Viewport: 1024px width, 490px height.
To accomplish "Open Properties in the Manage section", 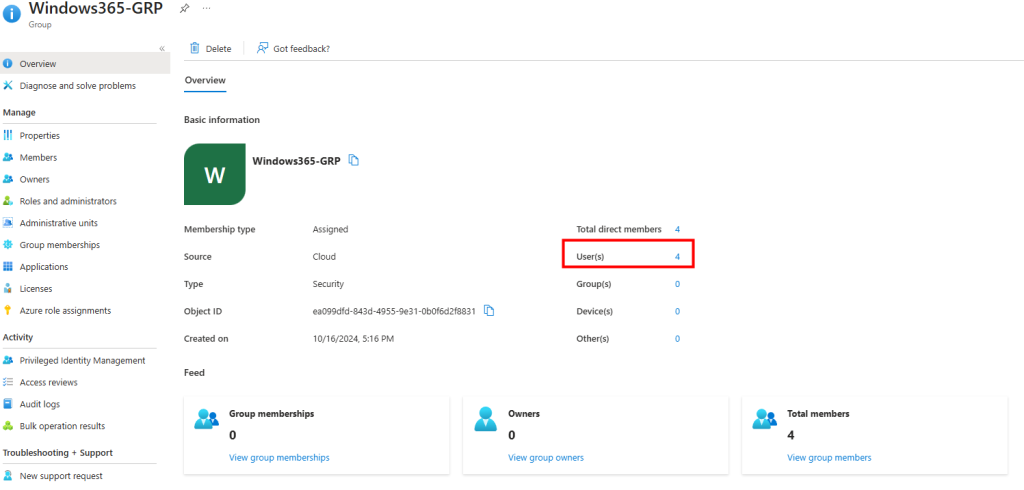I will pos(40,136).
